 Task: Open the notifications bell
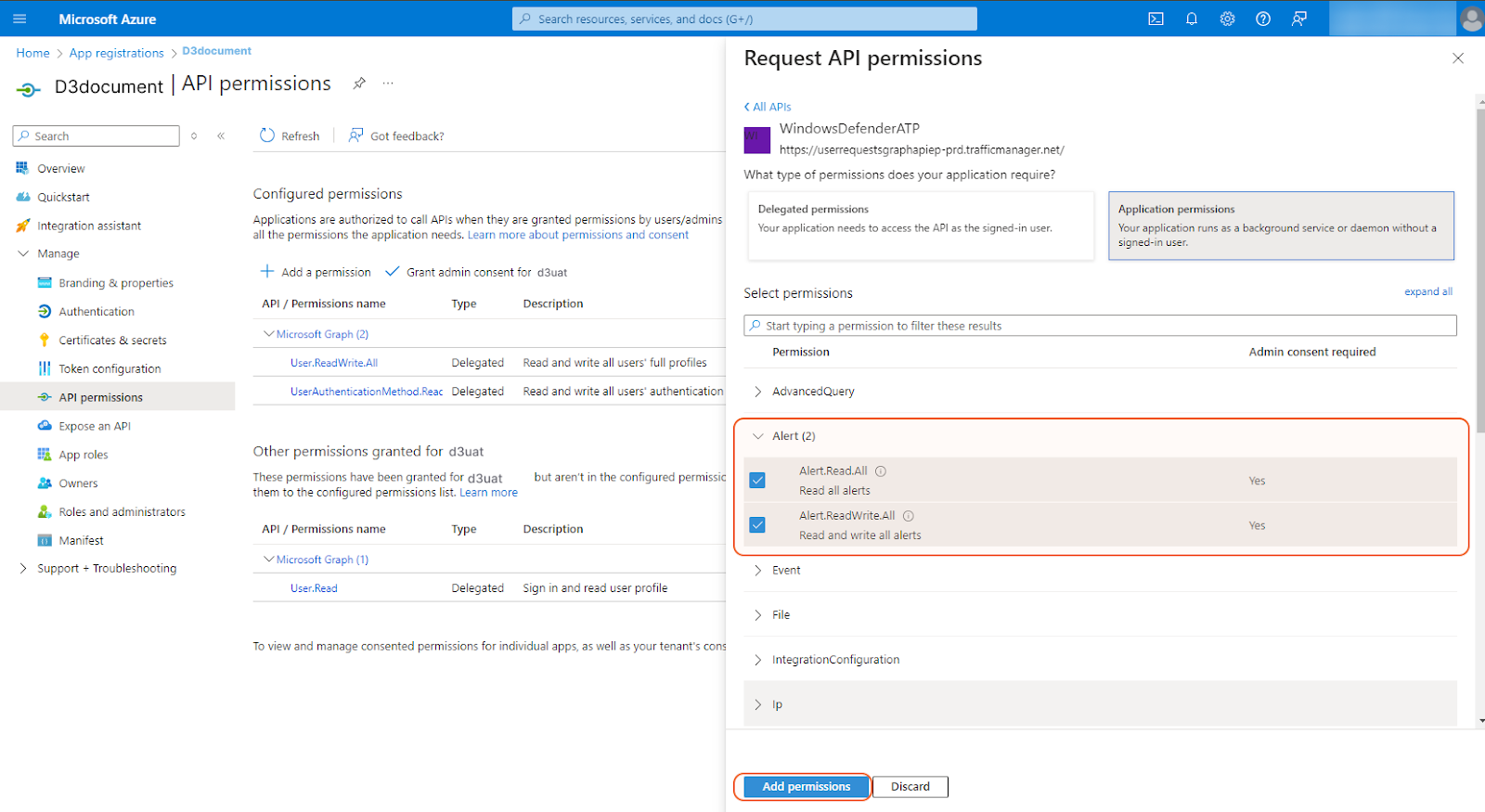(1192, 19)
